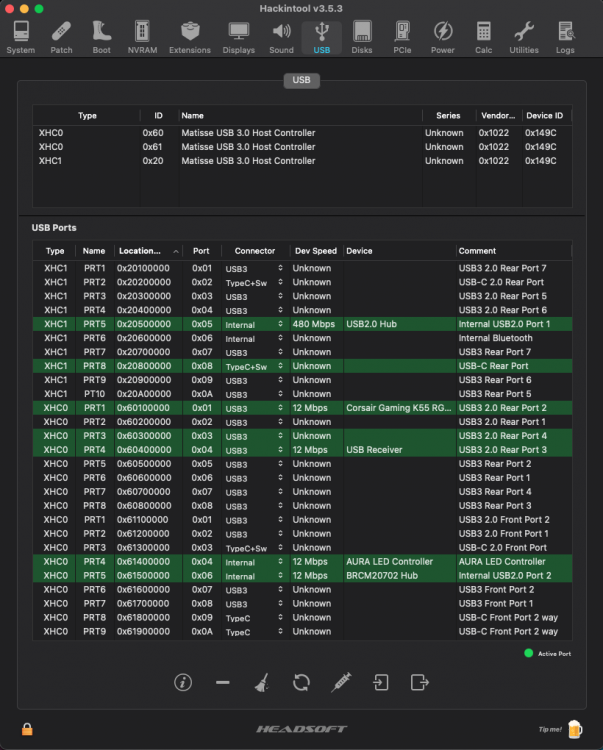This screenshot has width=603, height=750.
Task: Select the XHC1 0x20 controller row
Action: pos(302,161)
